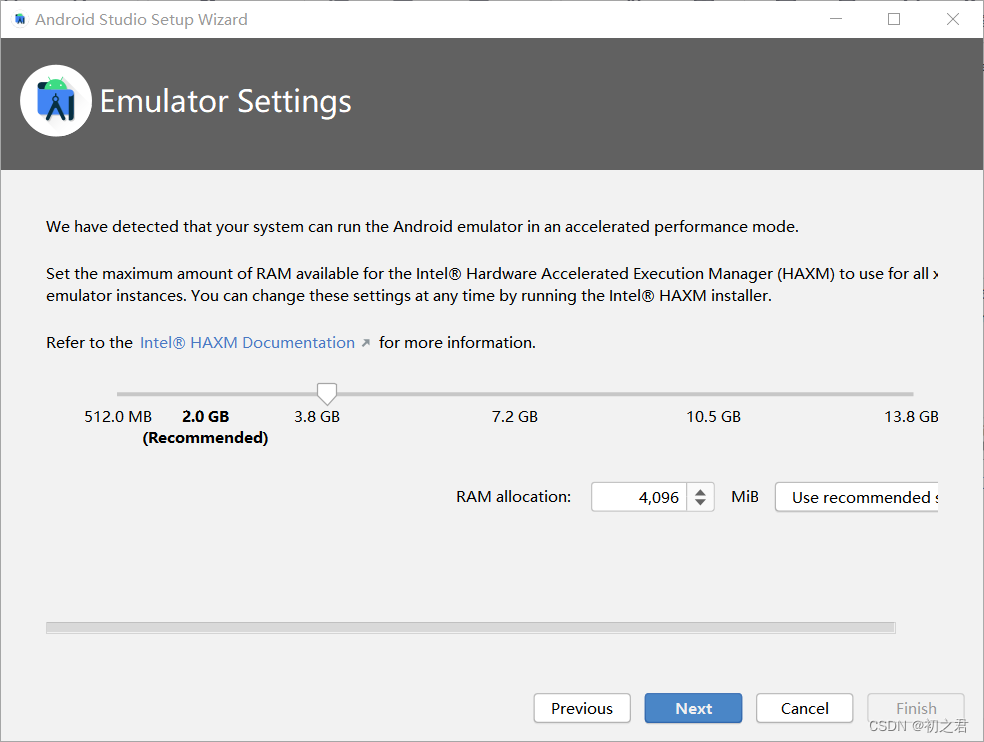Minimize the Android Studio Setup Wizard window
The height and width of the screenshot is (742, 984).
pyautogui.click(x=835, y=19)
